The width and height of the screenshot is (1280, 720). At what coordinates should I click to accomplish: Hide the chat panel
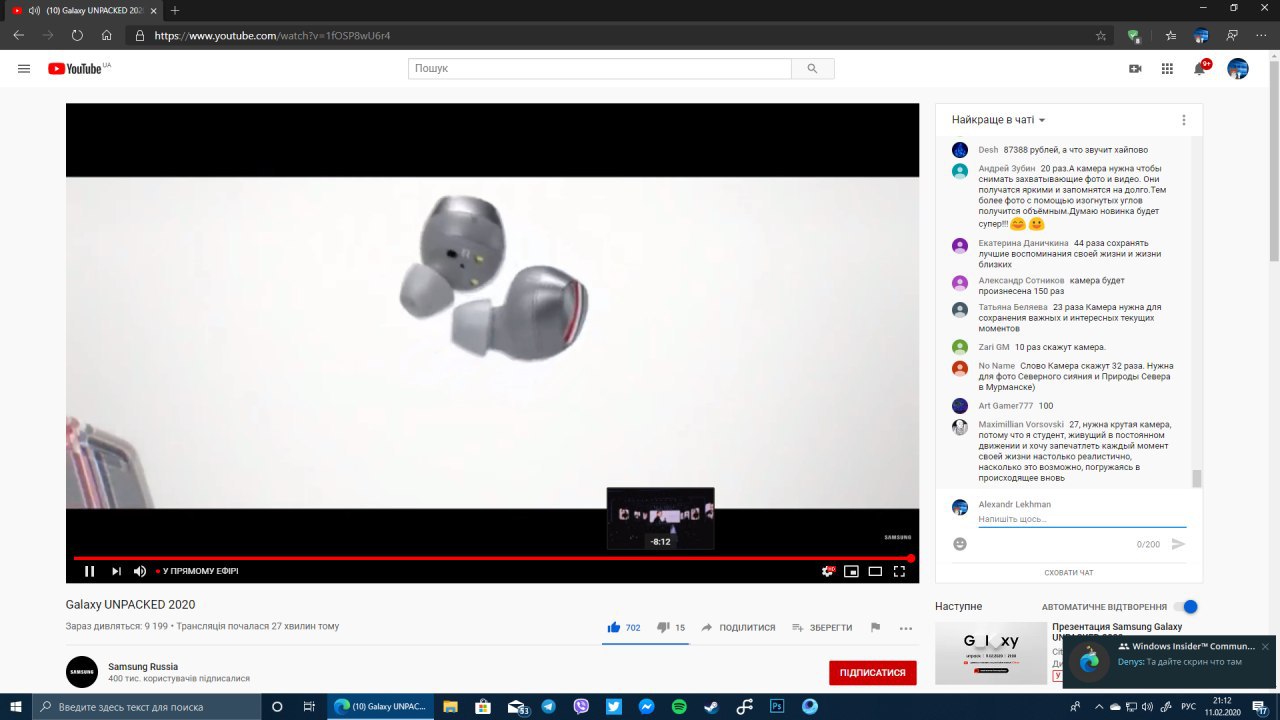point(1069,573)
